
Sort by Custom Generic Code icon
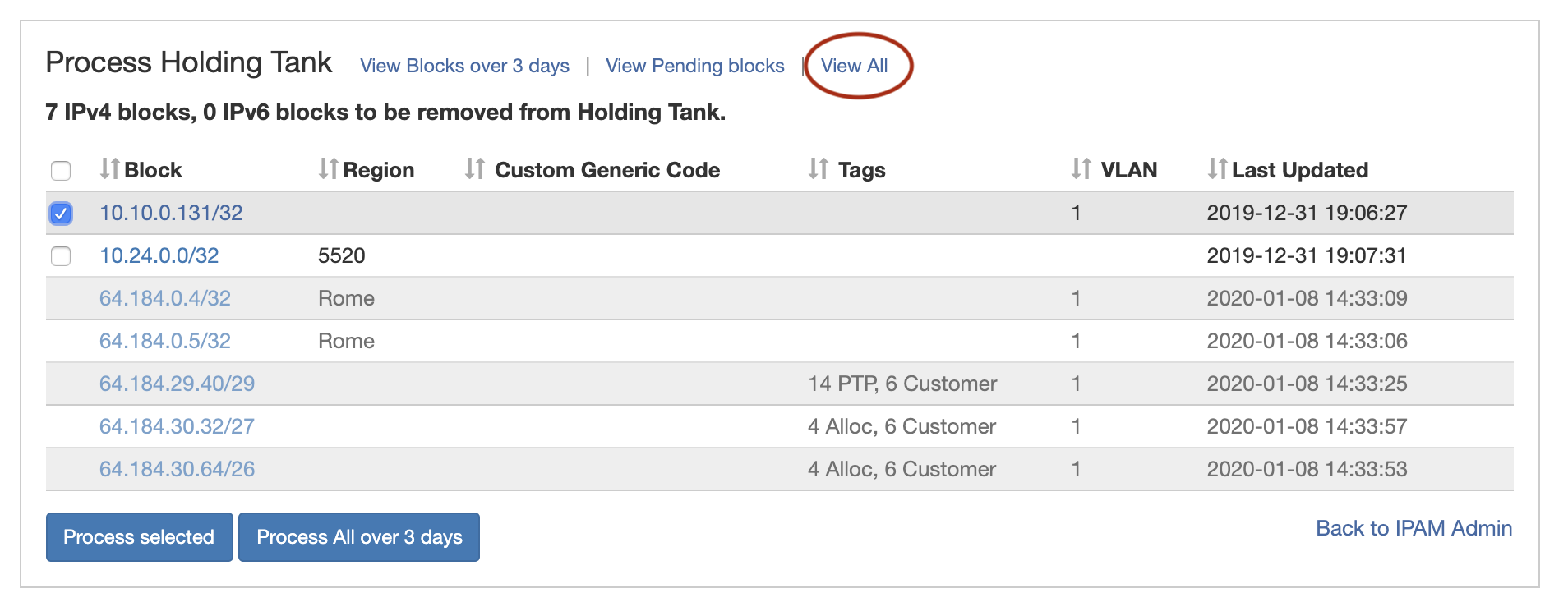(474, 168)
